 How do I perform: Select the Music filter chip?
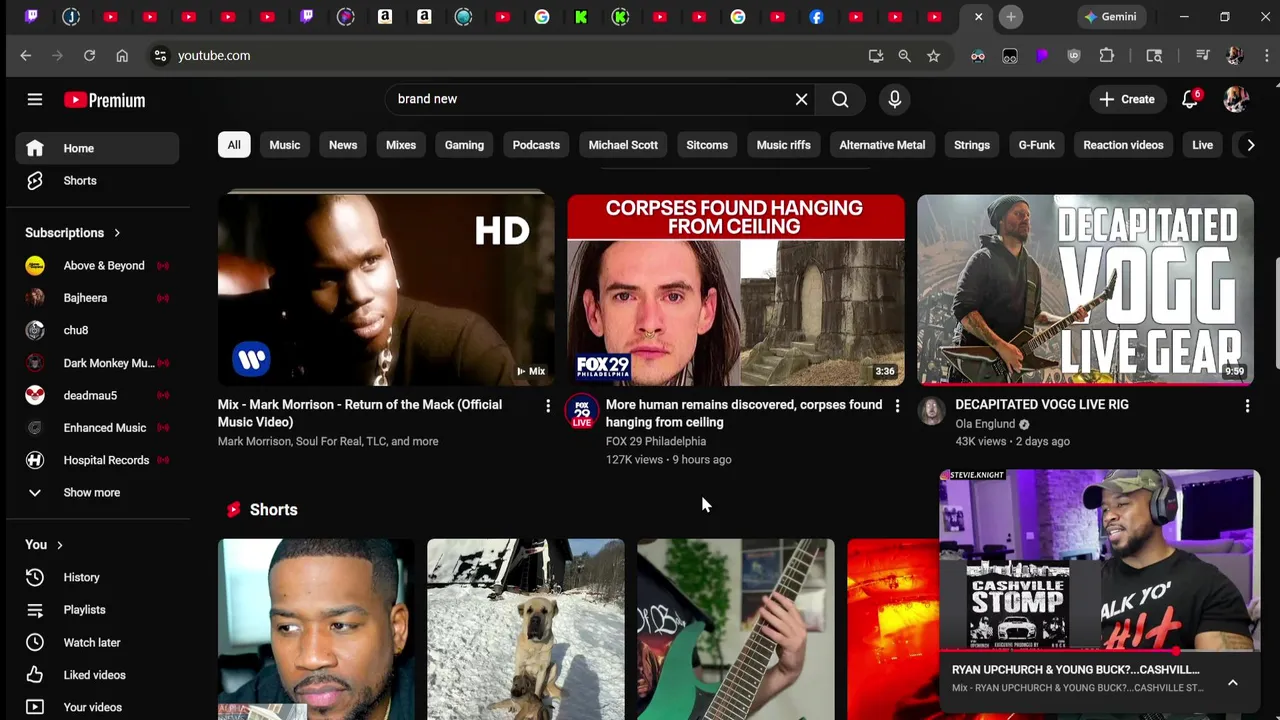pos(285,145)
